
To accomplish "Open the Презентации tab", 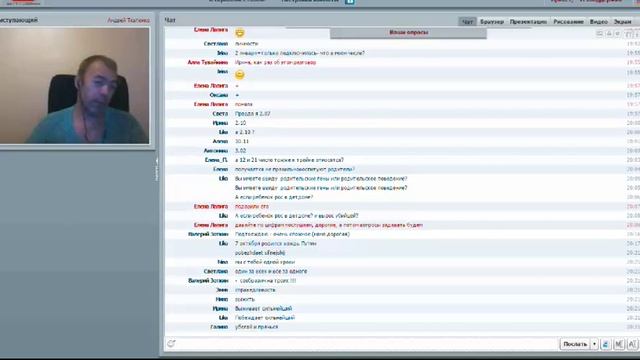I will coord(528,22).
